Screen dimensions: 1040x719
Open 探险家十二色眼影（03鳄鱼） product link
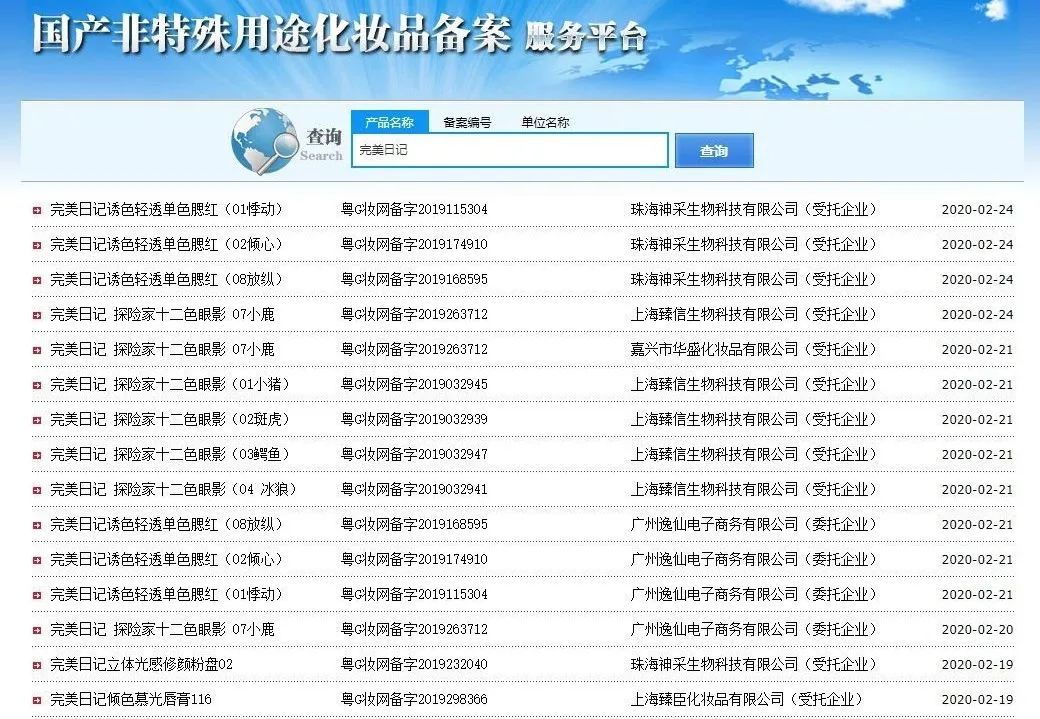170,454
